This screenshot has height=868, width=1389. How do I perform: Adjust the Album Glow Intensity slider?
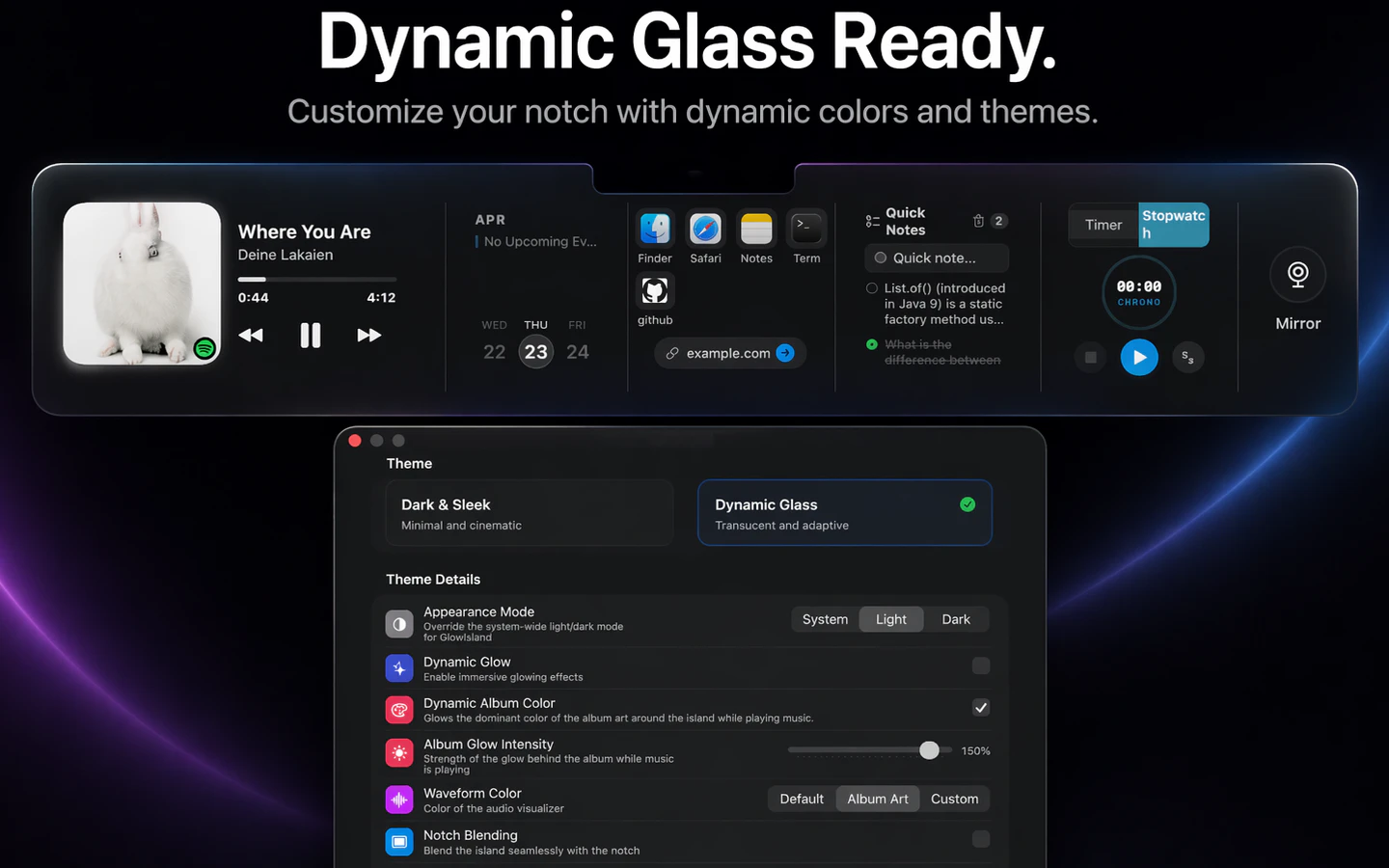click(870, 750)
